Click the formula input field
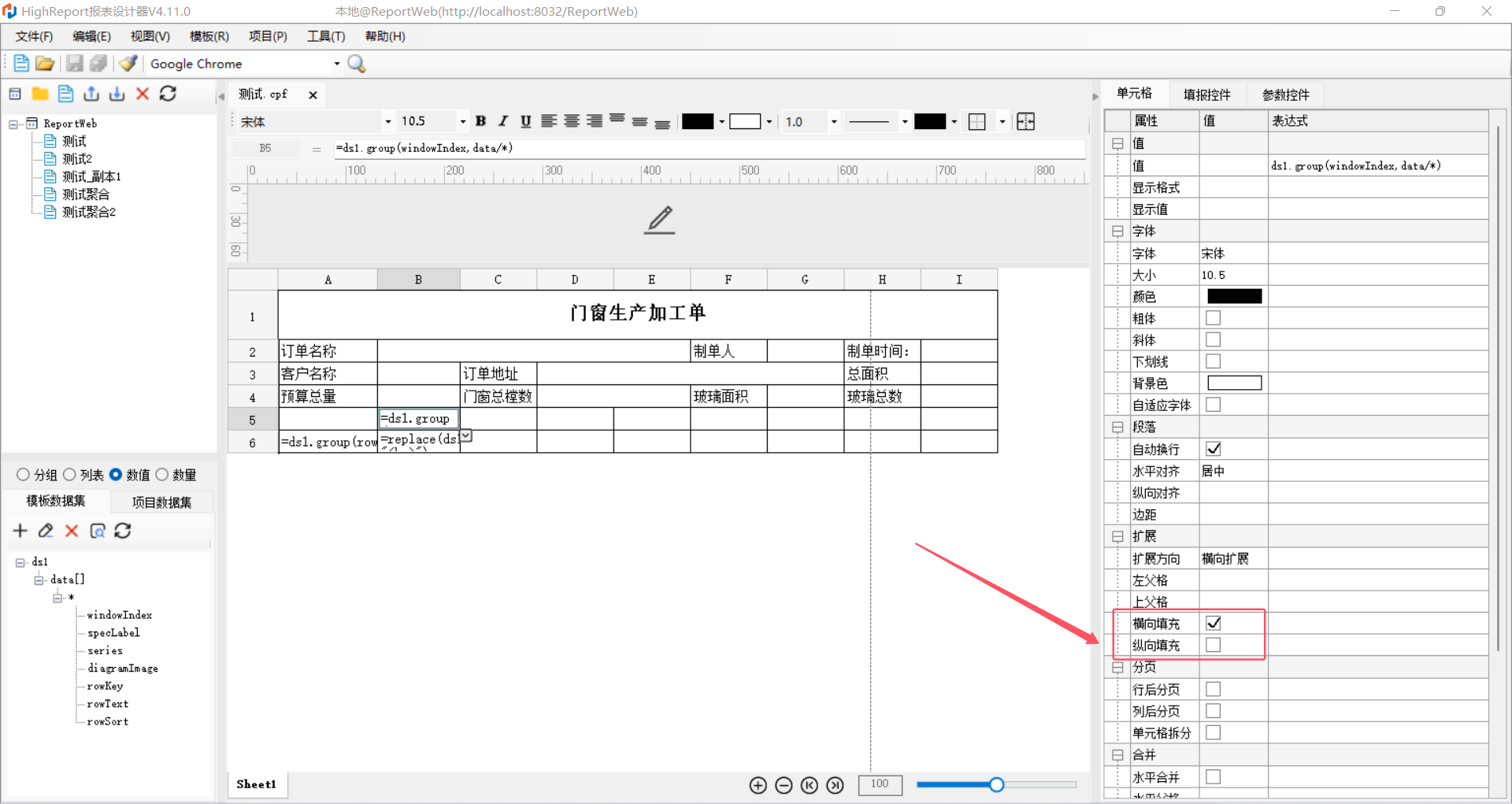 [x=709, y=148]
